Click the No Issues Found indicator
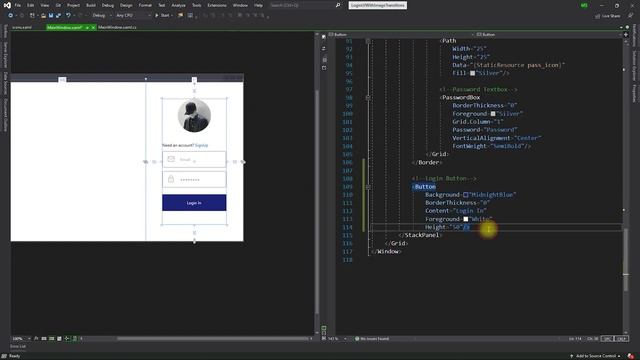This screenshot has height=360, width=640. tap(371, 339)
